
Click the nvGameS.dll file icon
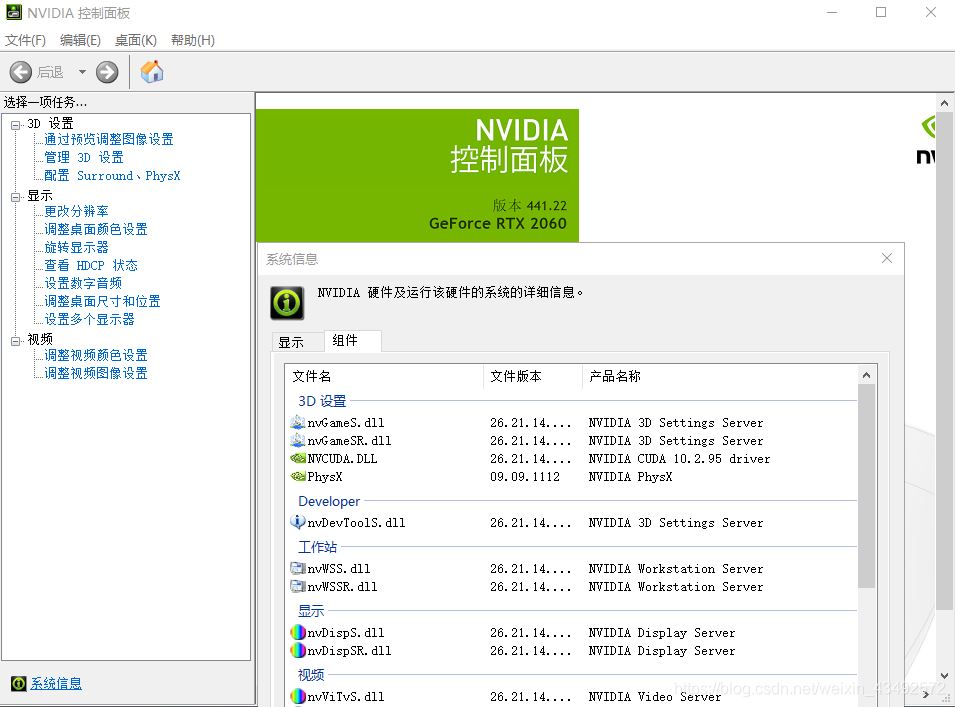coord(297,423)
